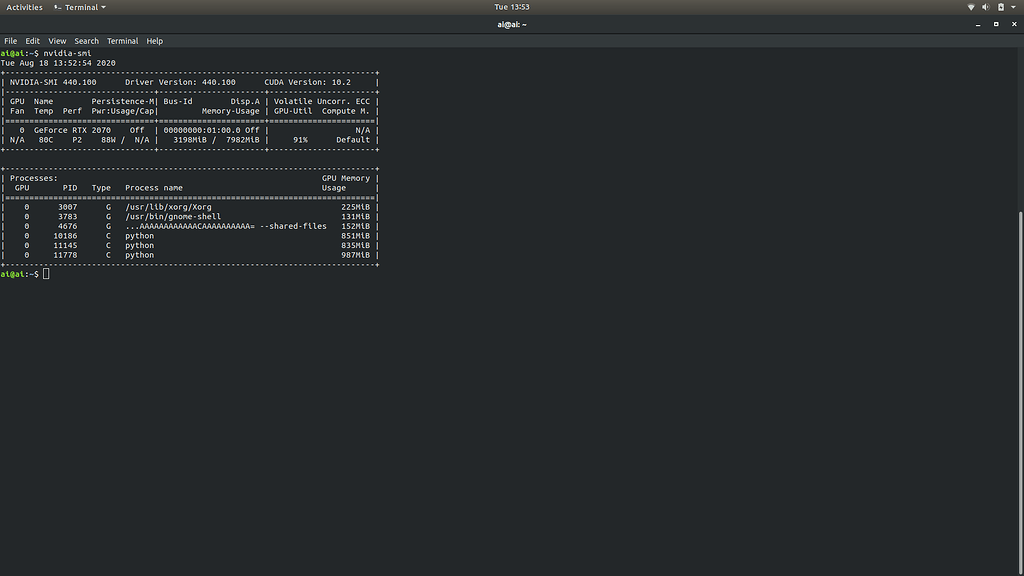This screenshot has width=1024, height=576.
Task: Click the volume speaker icon
Action: point(986,7)
